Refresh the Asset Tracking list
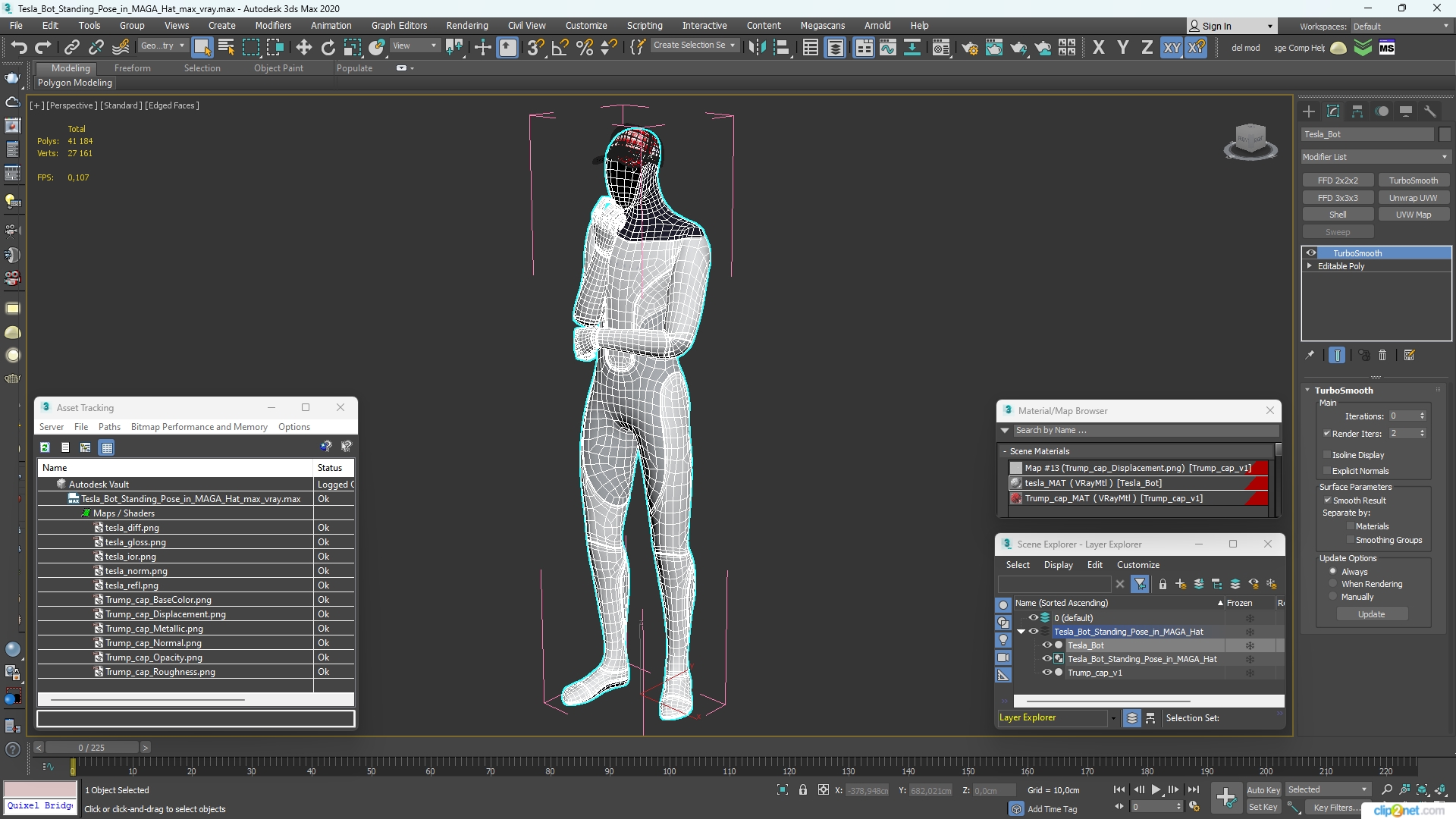 (x=45, y=447)
